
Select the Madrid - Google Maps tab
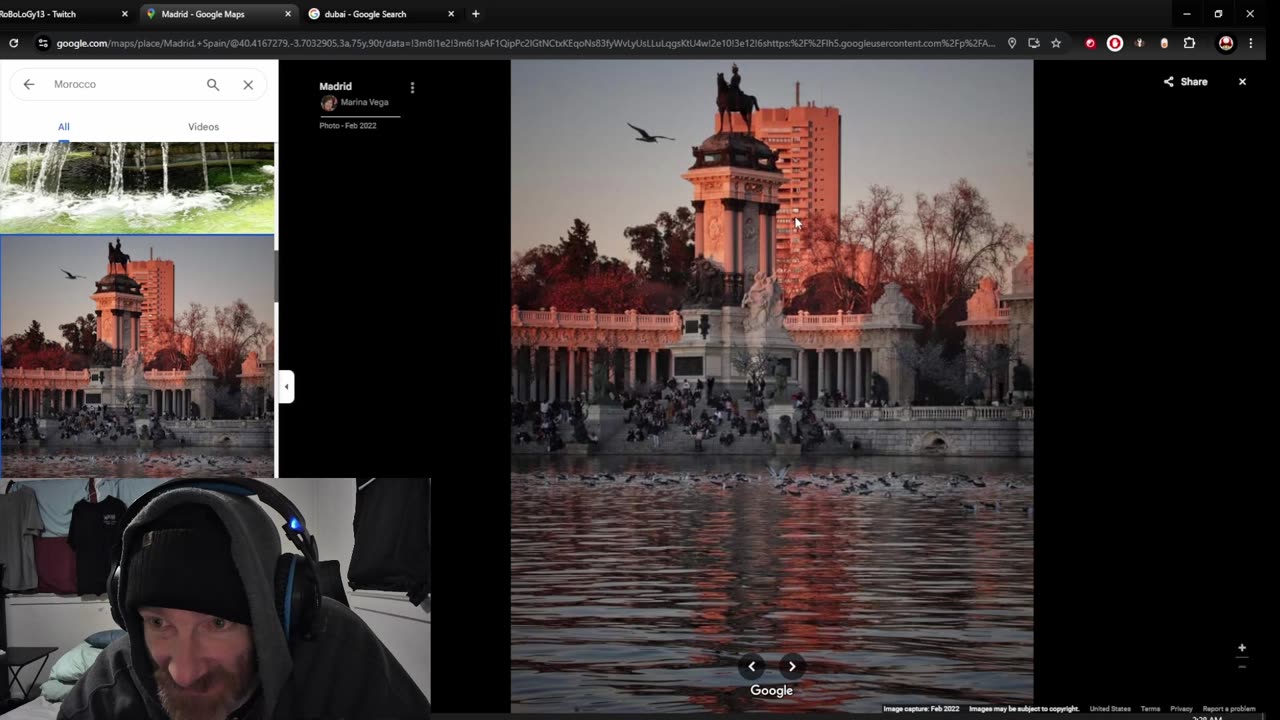218,14
